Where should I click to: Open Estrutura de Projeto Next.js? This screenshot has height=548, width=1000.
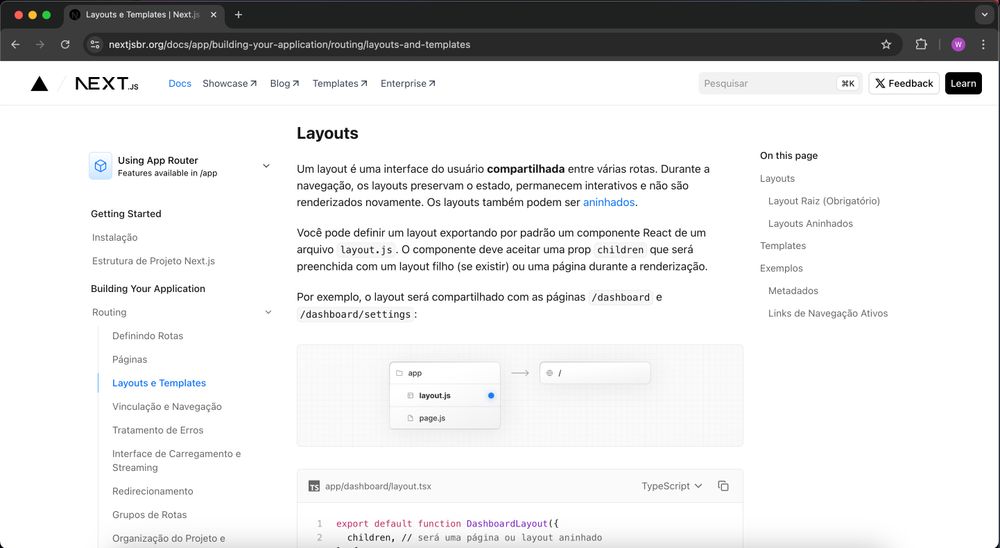click(154, 261)
